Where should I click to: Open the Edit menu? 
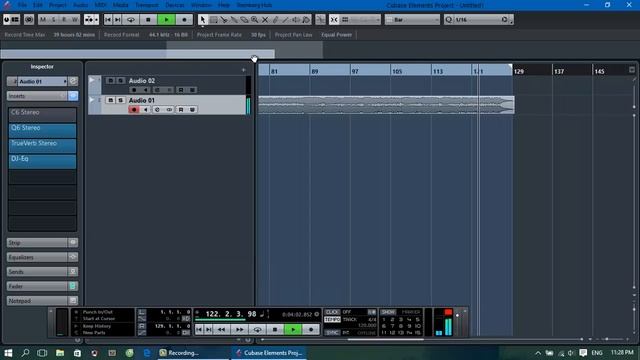[38, 5]
